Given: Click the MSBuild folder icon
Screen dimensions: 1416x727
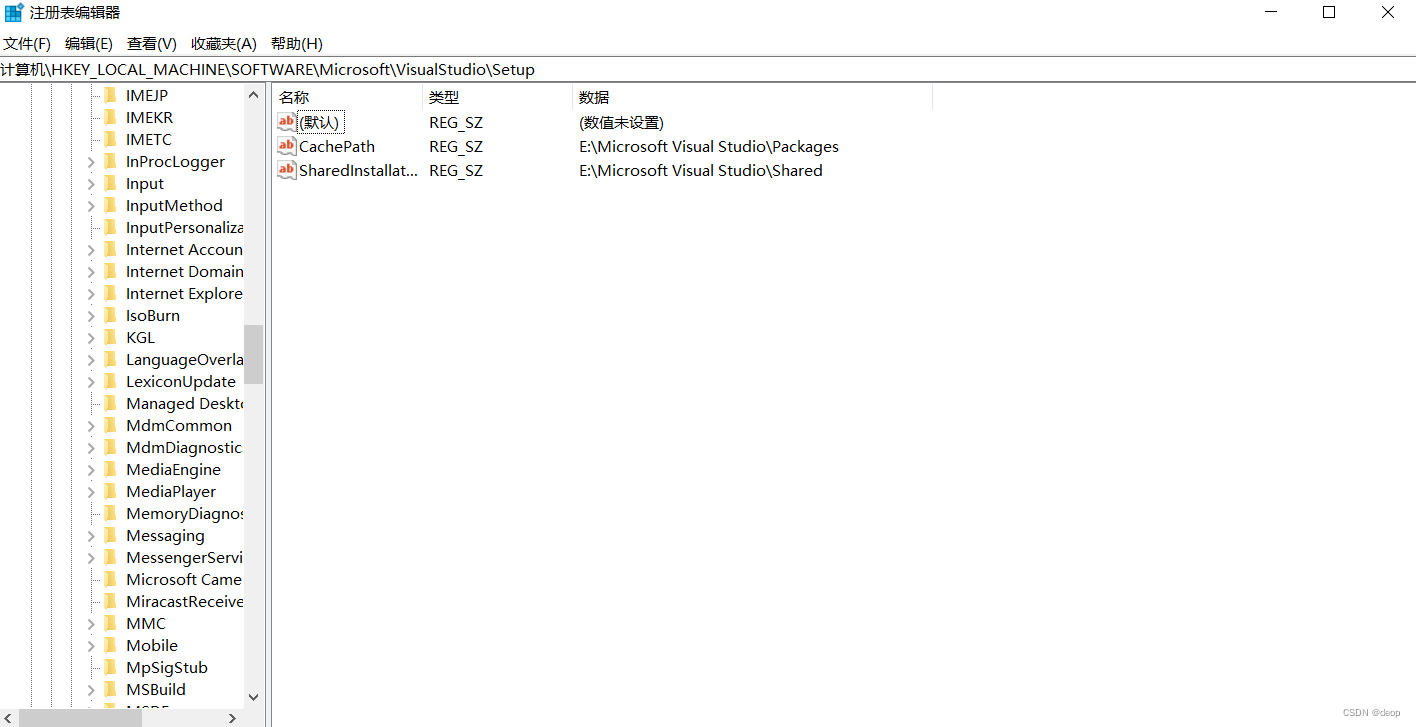Looking at the screenshot, I should coord(112,689).
